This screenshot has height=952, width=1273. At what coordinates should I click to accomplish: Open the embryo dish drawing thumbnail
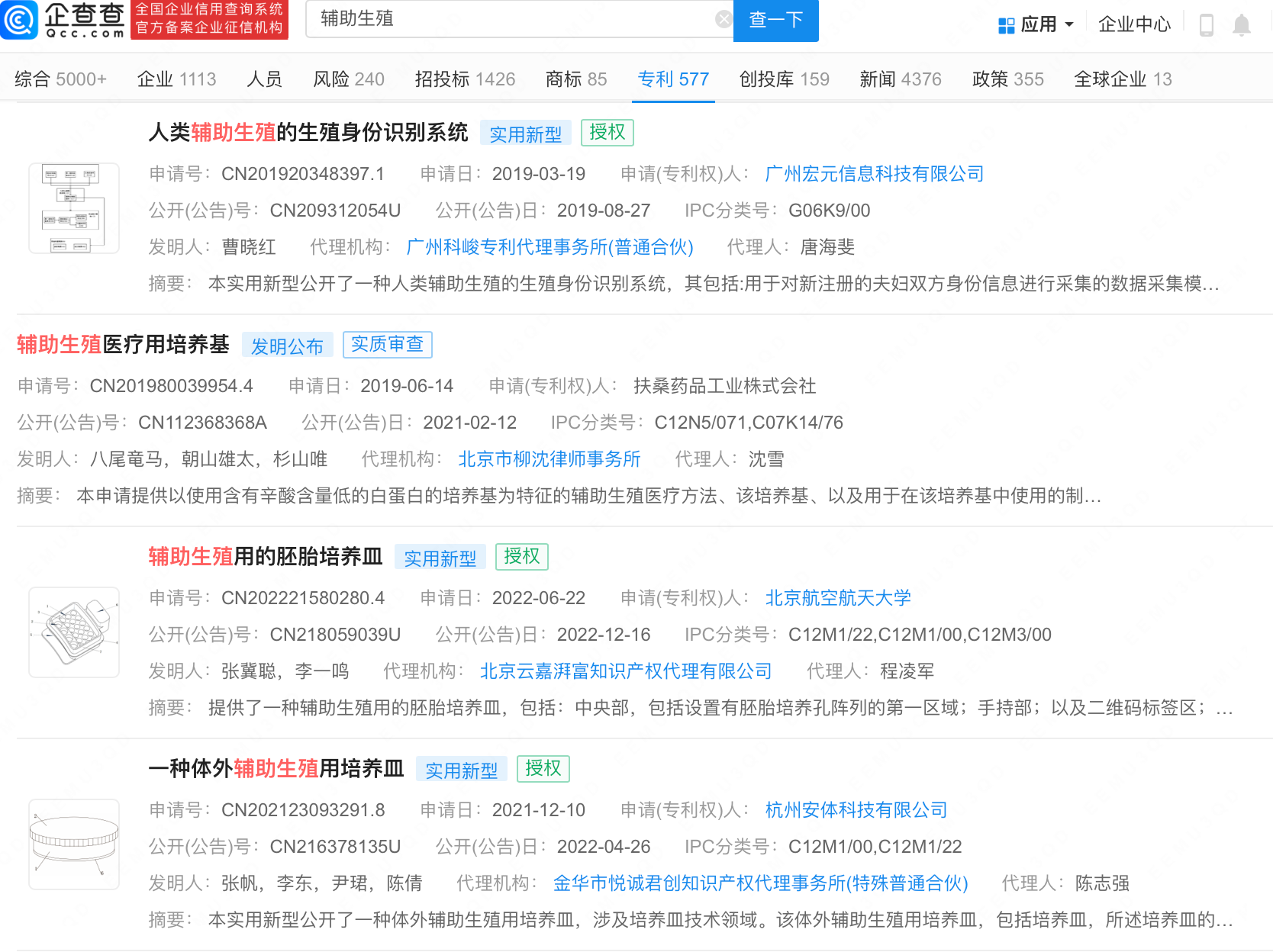pyautogui.click(x=74, y=632)
